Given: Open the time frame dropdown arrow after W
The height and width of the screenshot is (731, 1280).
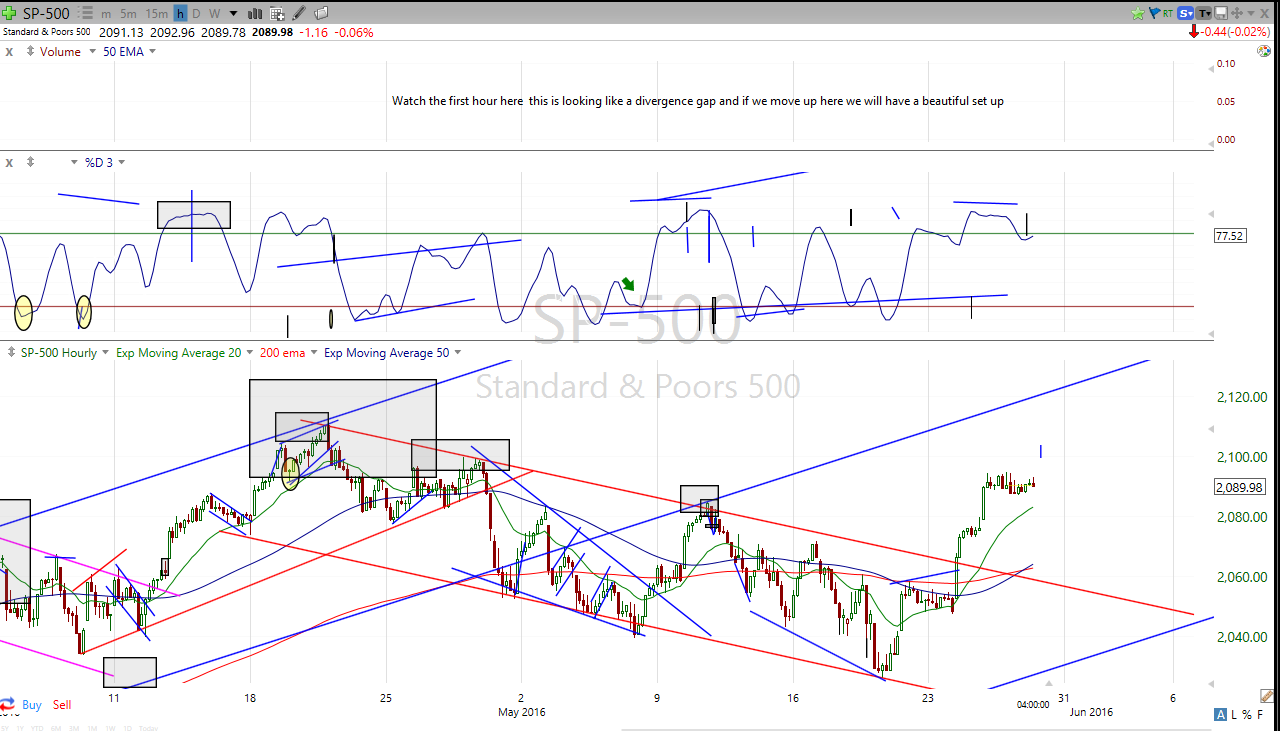Looking at the screenshot, I should pyautogui.click(x=233, y=14).
